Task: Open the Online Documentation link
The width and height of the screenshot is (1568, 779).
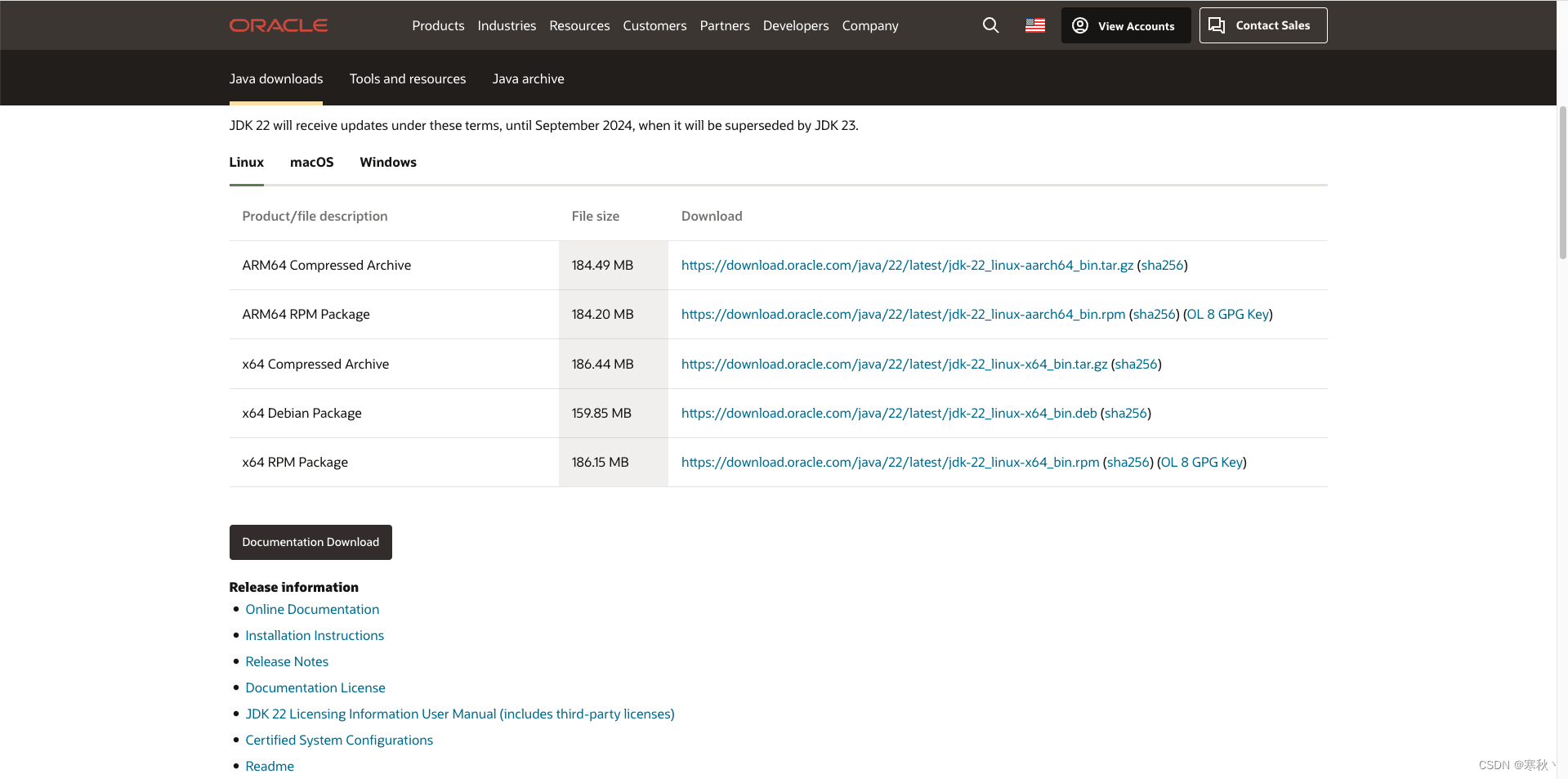Action: pos(312,609)
